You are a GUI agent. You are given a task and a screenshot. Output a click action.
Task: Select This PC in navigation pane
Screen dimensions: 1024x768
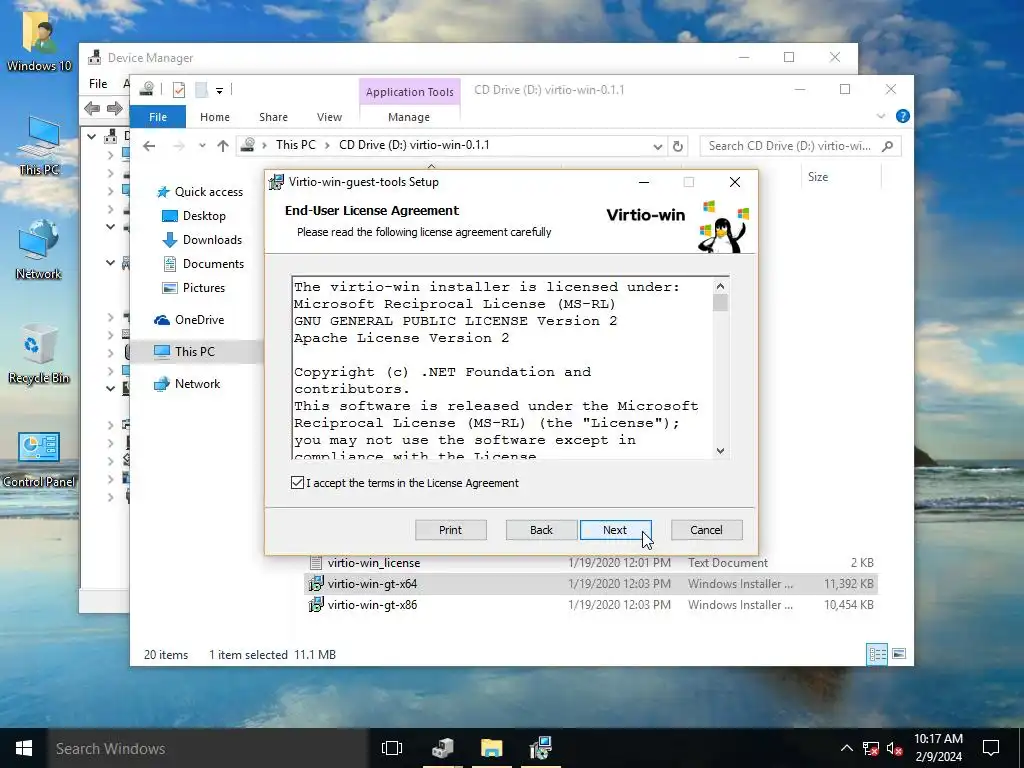point(184,351)
